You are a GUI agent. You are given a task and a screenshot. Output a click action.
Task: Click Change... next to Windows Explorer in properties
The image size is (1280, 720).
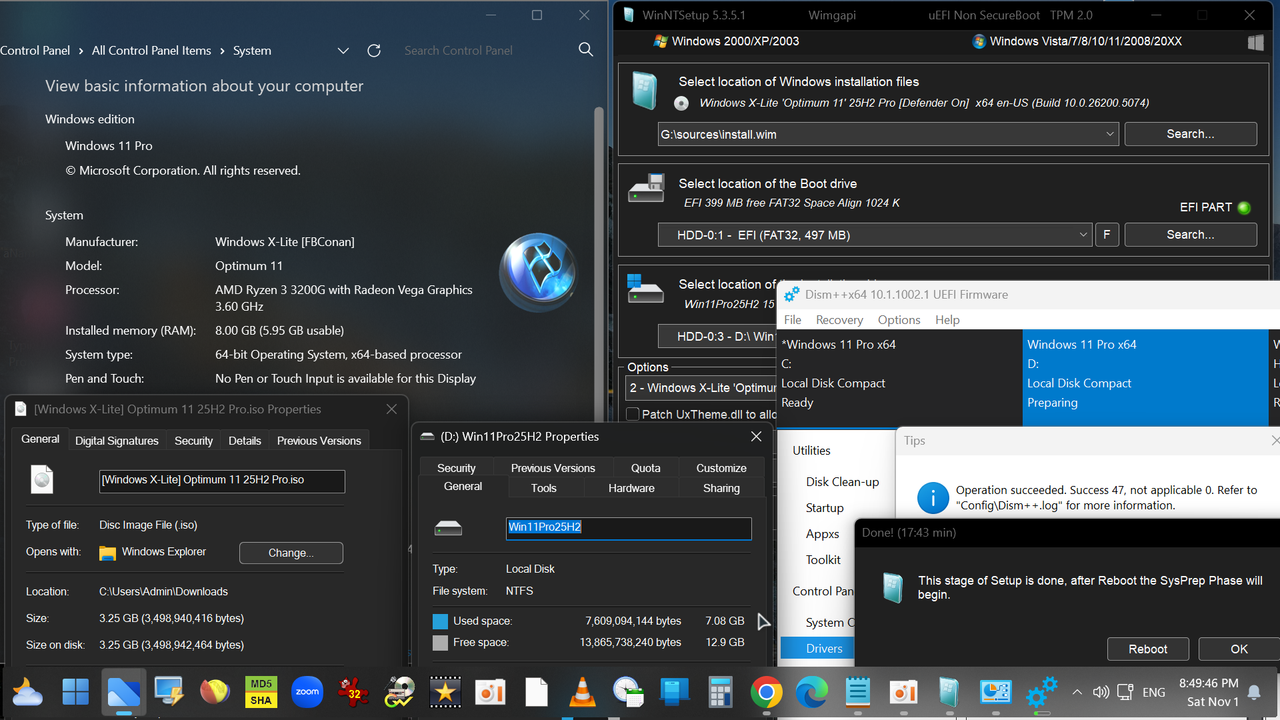coord(291,552)
